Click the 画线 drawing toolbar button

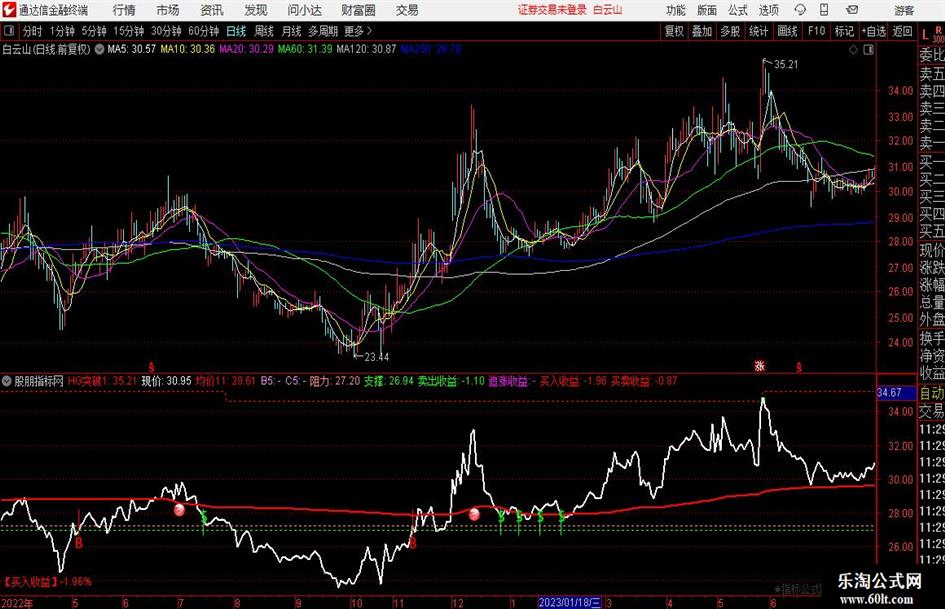pyautogui.click(x=787, y=31)
